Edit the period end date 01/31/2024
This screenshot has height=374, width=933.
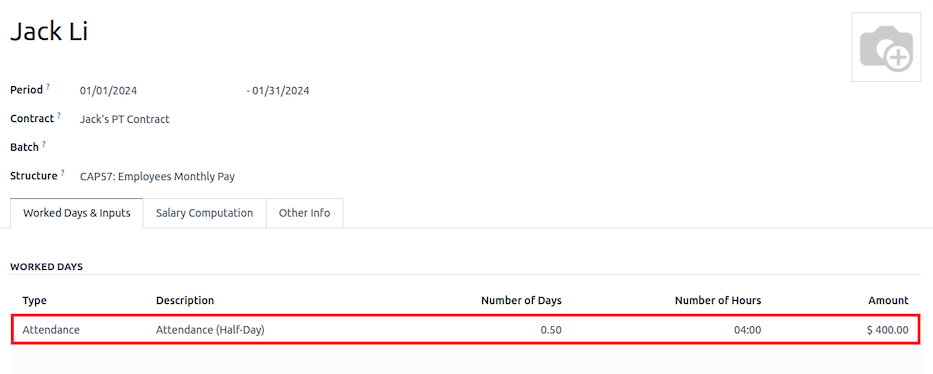280,91
